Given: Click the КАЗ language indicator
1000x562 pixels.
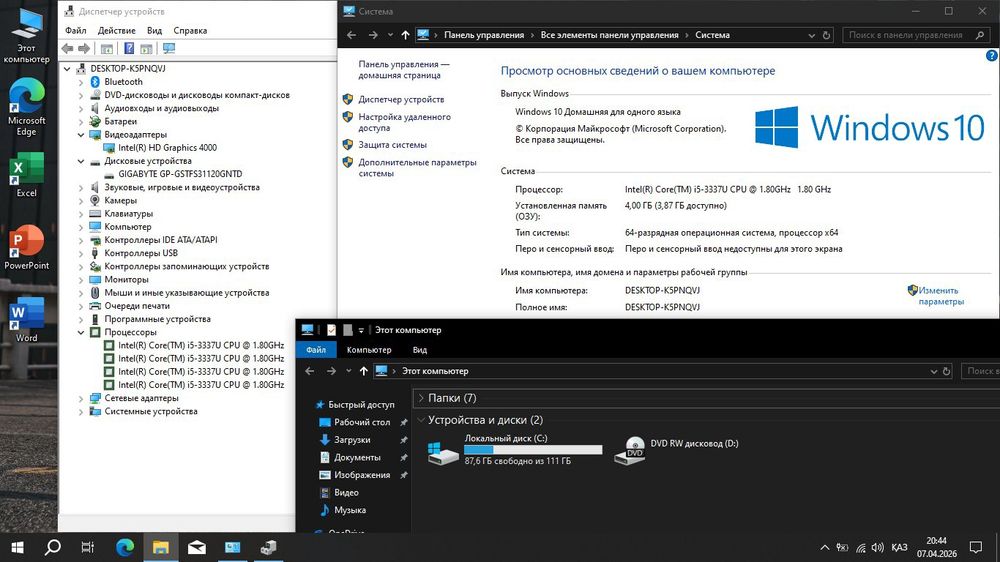Looking at the screenshot, I should pos(899,547).
